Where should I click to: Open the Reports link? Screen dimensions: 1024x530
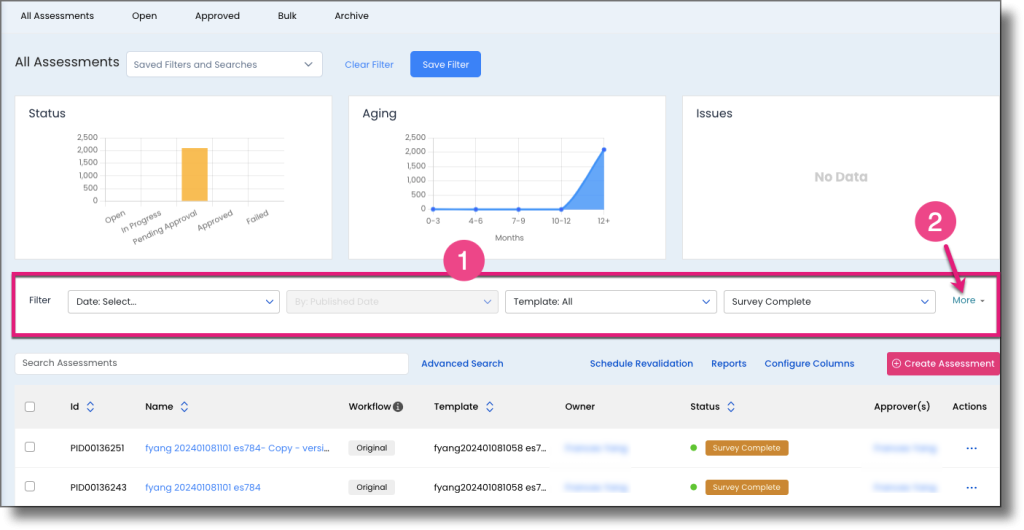click(x=729, y=364)
